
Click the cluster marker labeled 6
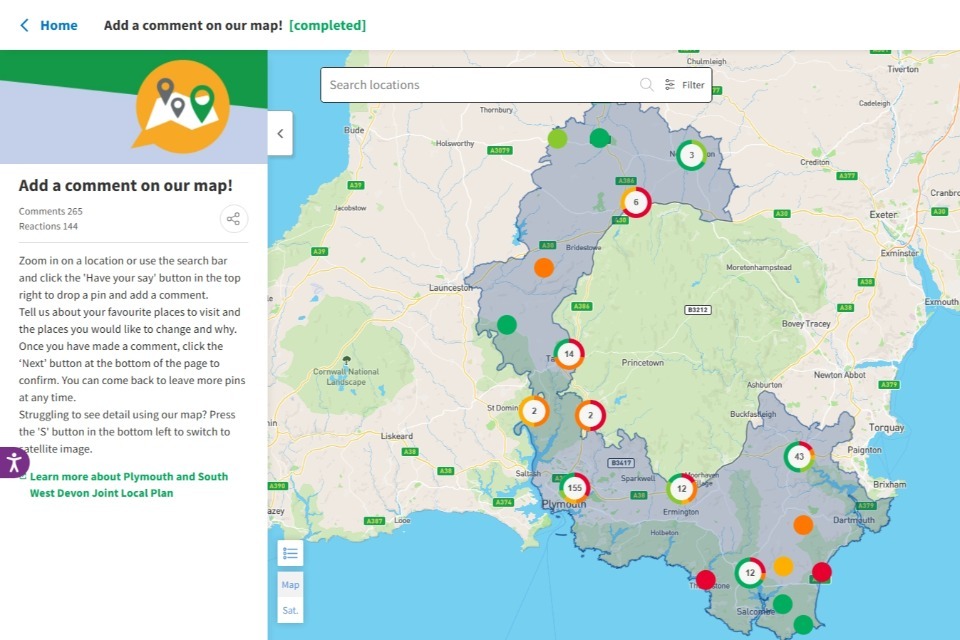point(636,202)
